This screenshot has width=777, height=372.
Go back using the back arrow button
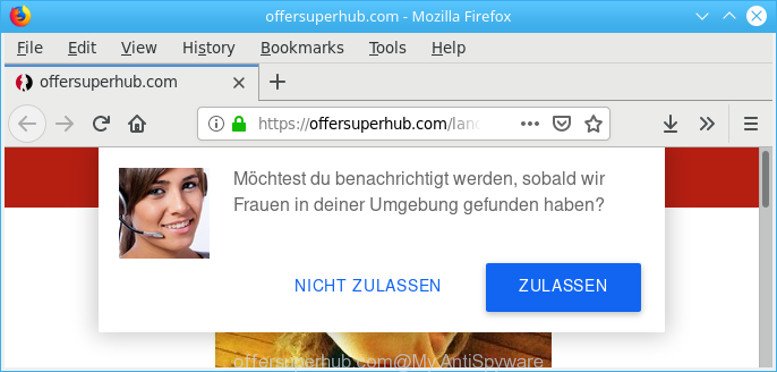27,124
